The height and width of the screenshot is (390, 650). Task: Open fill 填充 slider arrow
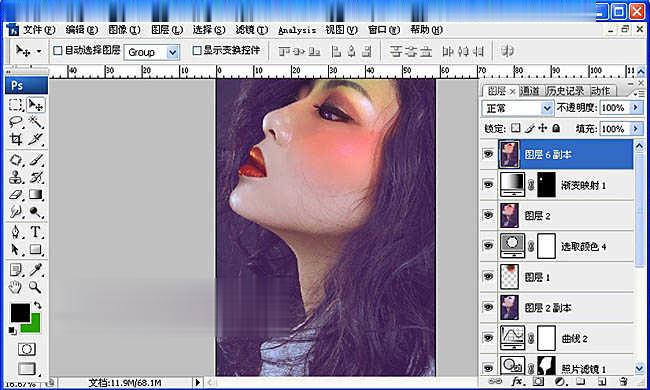tap(635, 129)
